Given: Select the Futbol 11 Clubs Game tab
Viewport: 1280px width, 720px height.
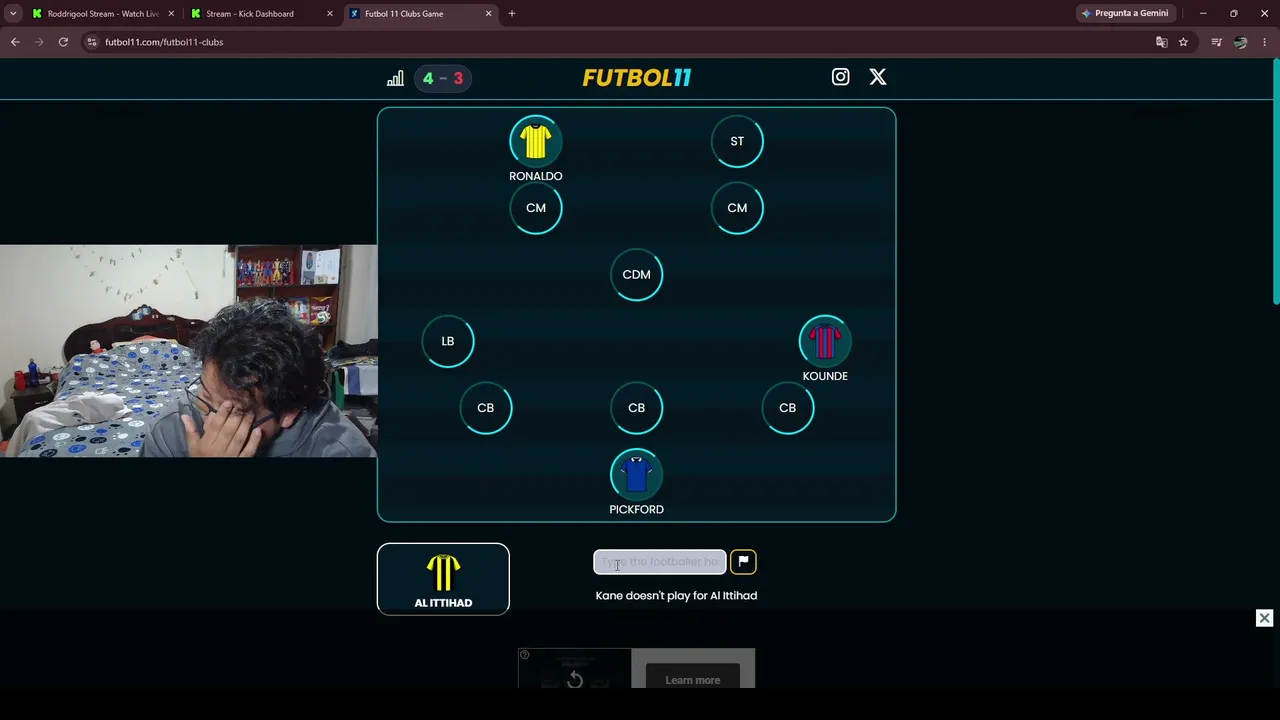Looking at the screenshot, I should click(420, 14).
